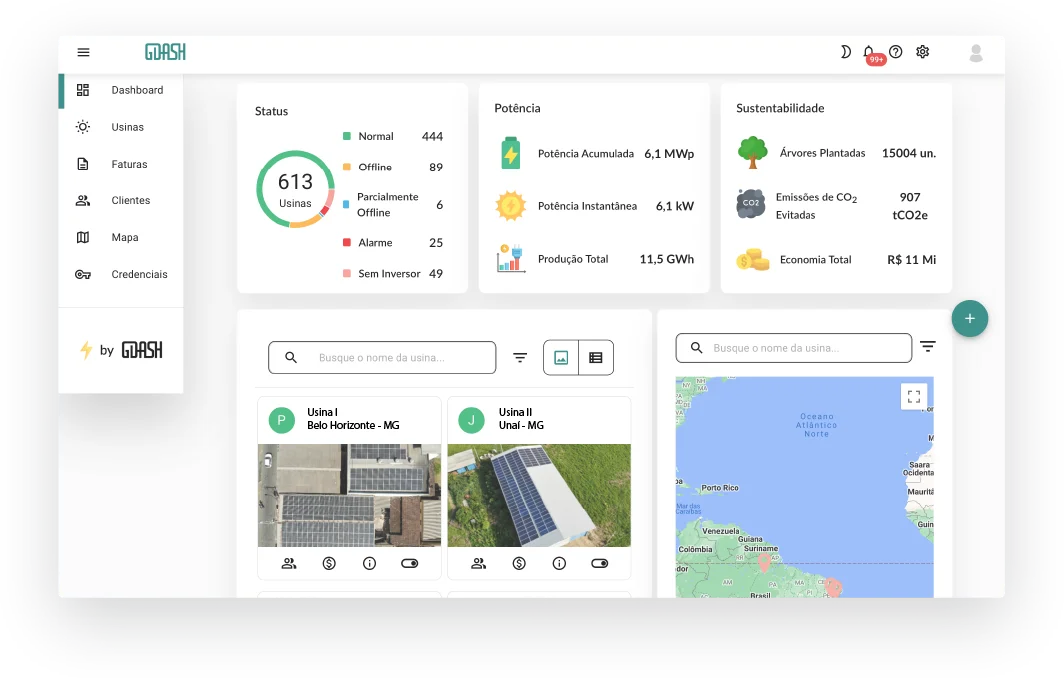Open settings with the gear icon
Viewport: 1064px width, 678px height.
(x=923, y=52)
